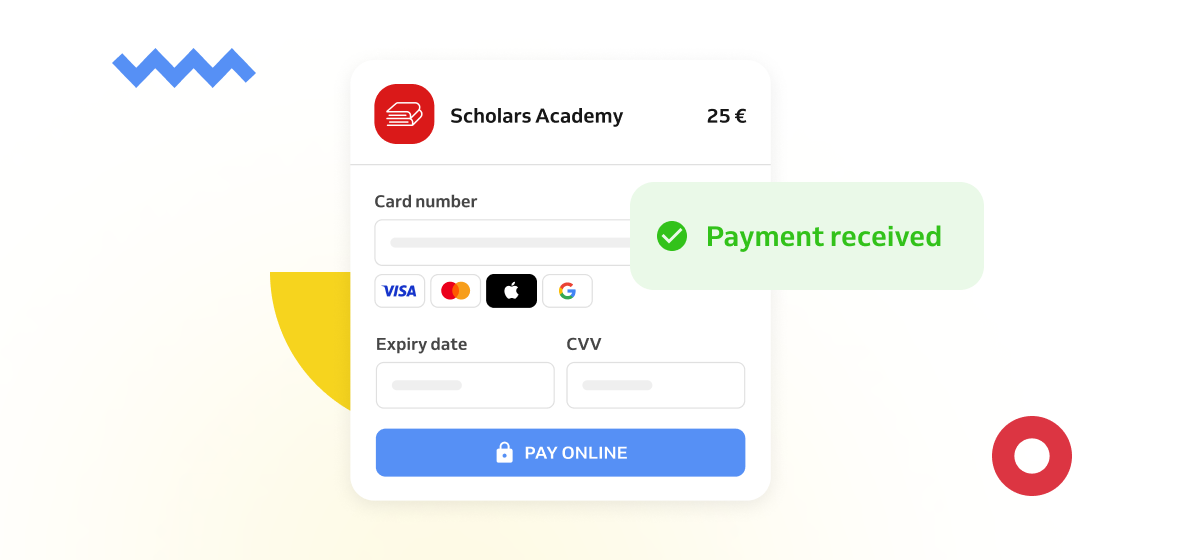Click the padlock icon on pay button
Image resolution: width=1184 pixels, height=560 pixels.
[x=504, y=453]
